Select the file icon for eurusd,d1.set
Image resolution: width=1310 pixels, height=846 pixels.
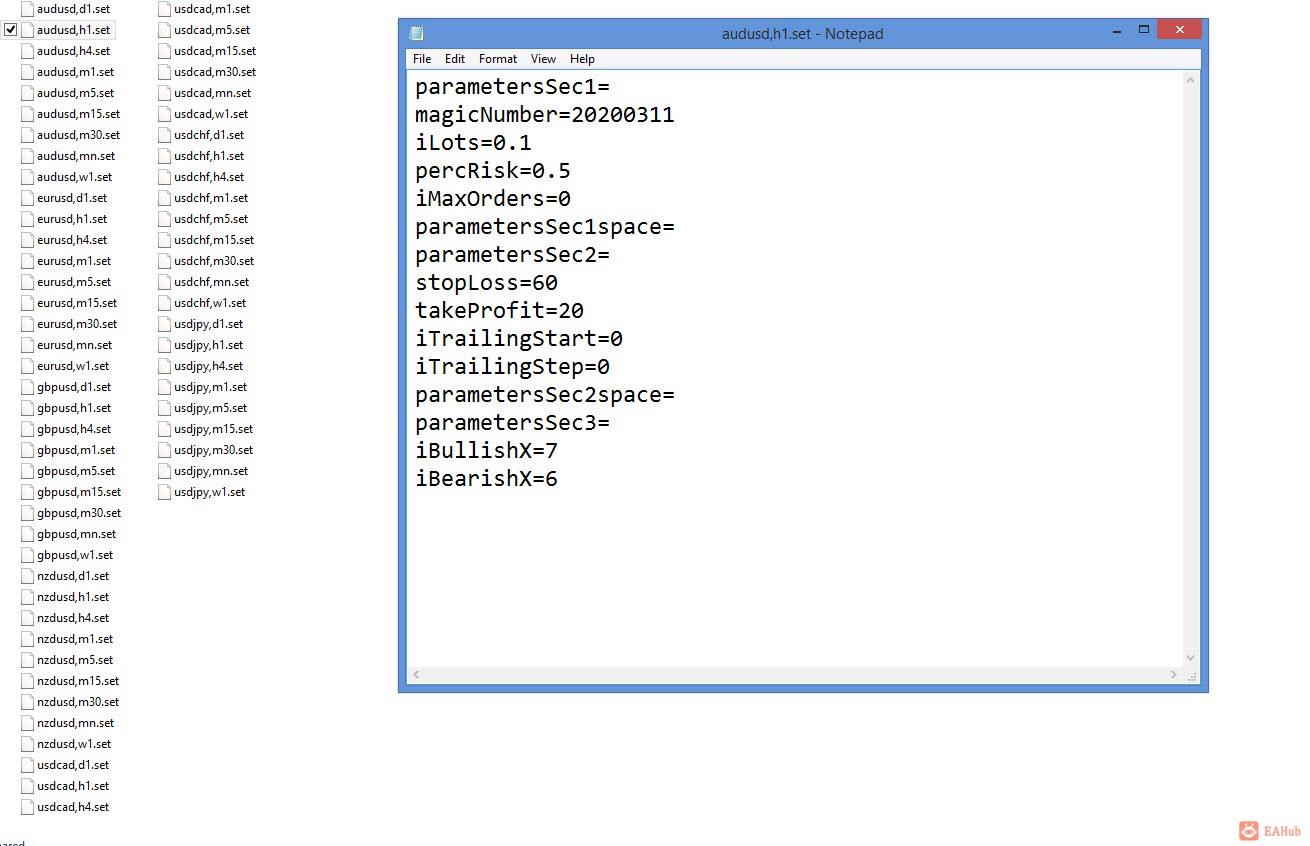[x=28, y=198]
